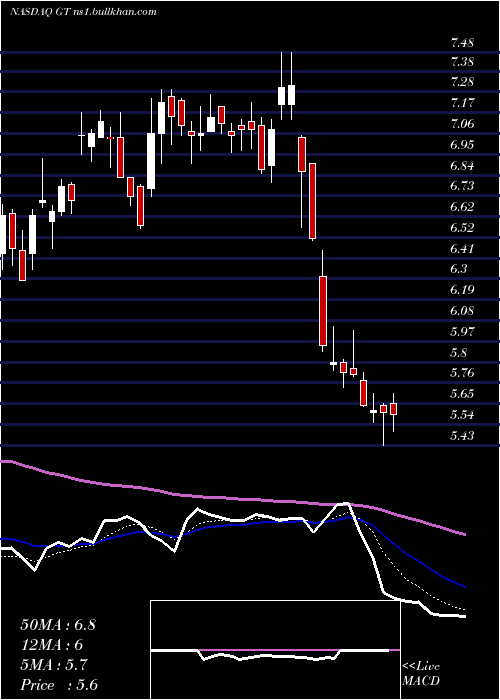Click the 6.3 price axis label
Image resolution: width=500 pixels, height=700 pixels.
click(x=459, y=269)
